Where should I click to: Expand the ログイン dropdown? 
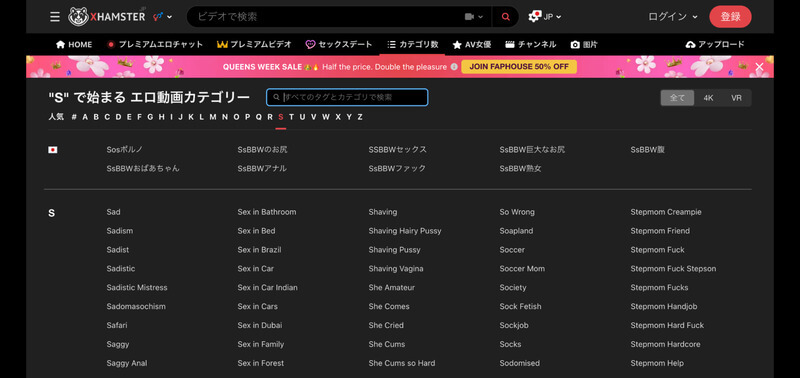tap(672, 17)
